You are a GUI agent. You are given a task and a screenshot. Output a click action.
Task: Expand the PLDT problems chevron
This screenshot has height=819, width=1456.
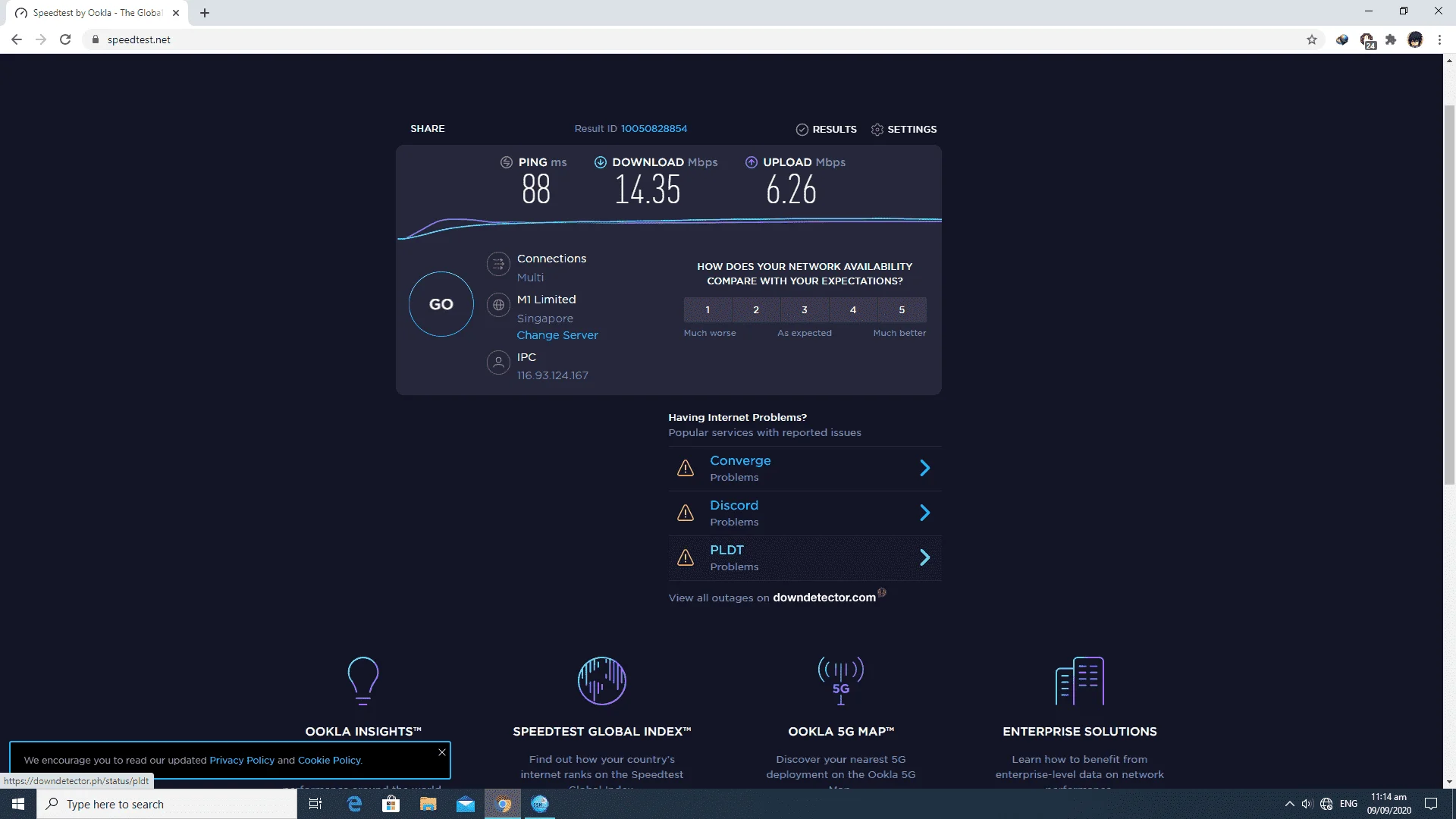coord(924,558)
